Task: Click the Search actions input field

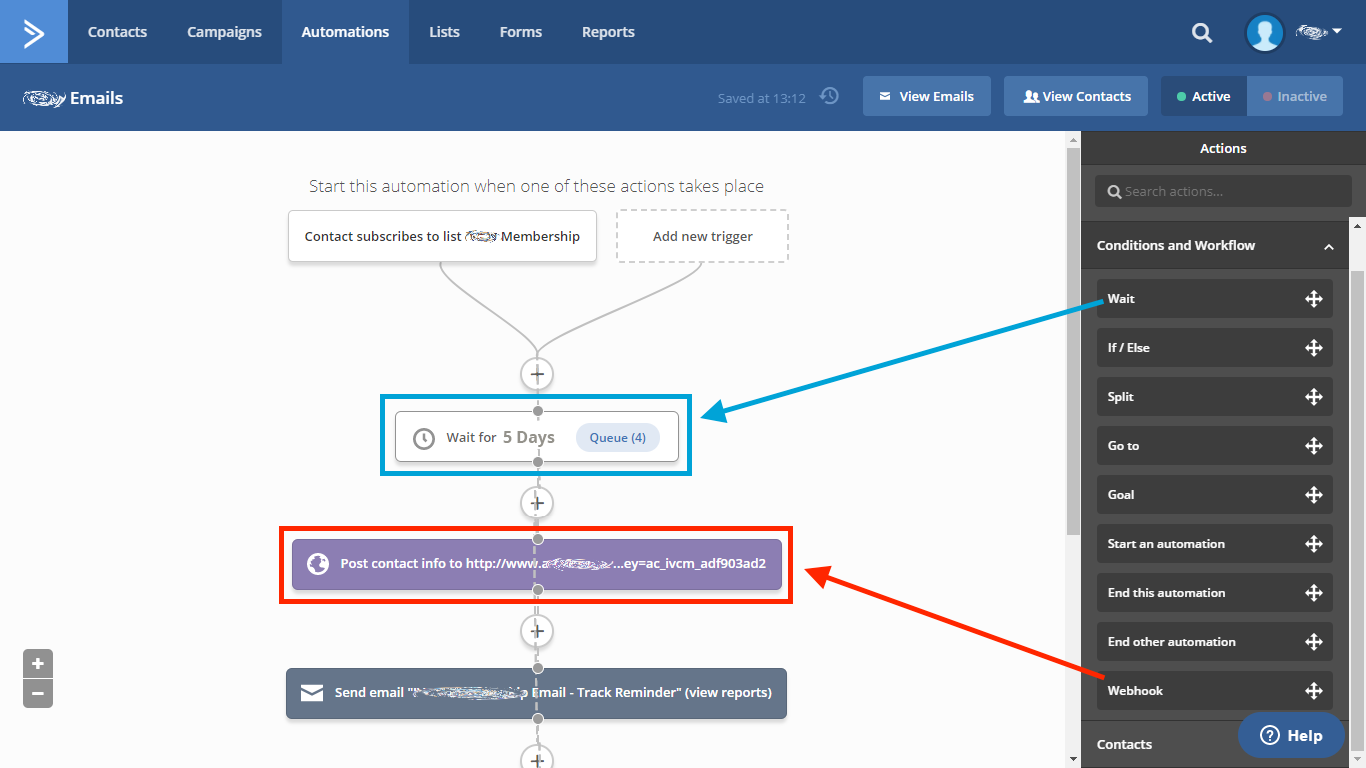Action: tap(1223, 191)
